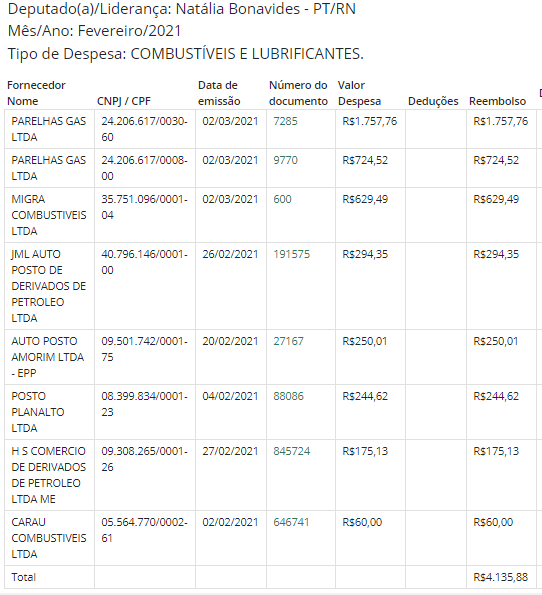Open document number 7285 link

(x=285, y=121)
